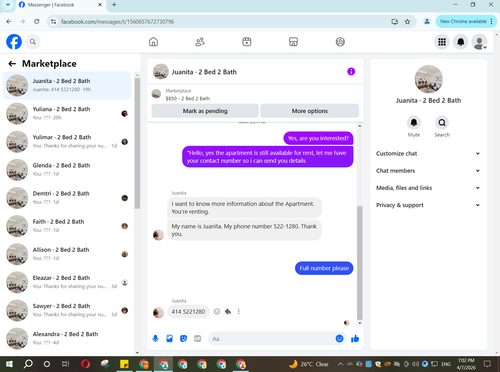Image resolution: width=500 pixels, height=372 pixels.
Task: Open Yuliana - 2 Bed 2 Bath conversation
Action: [67, 113]
